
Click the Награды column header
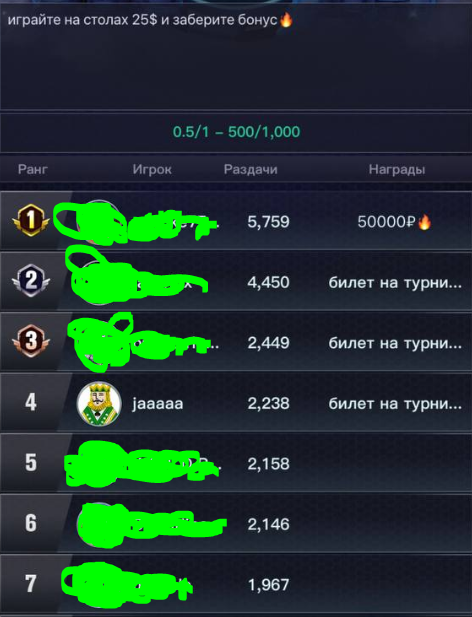tap(397, 170)
